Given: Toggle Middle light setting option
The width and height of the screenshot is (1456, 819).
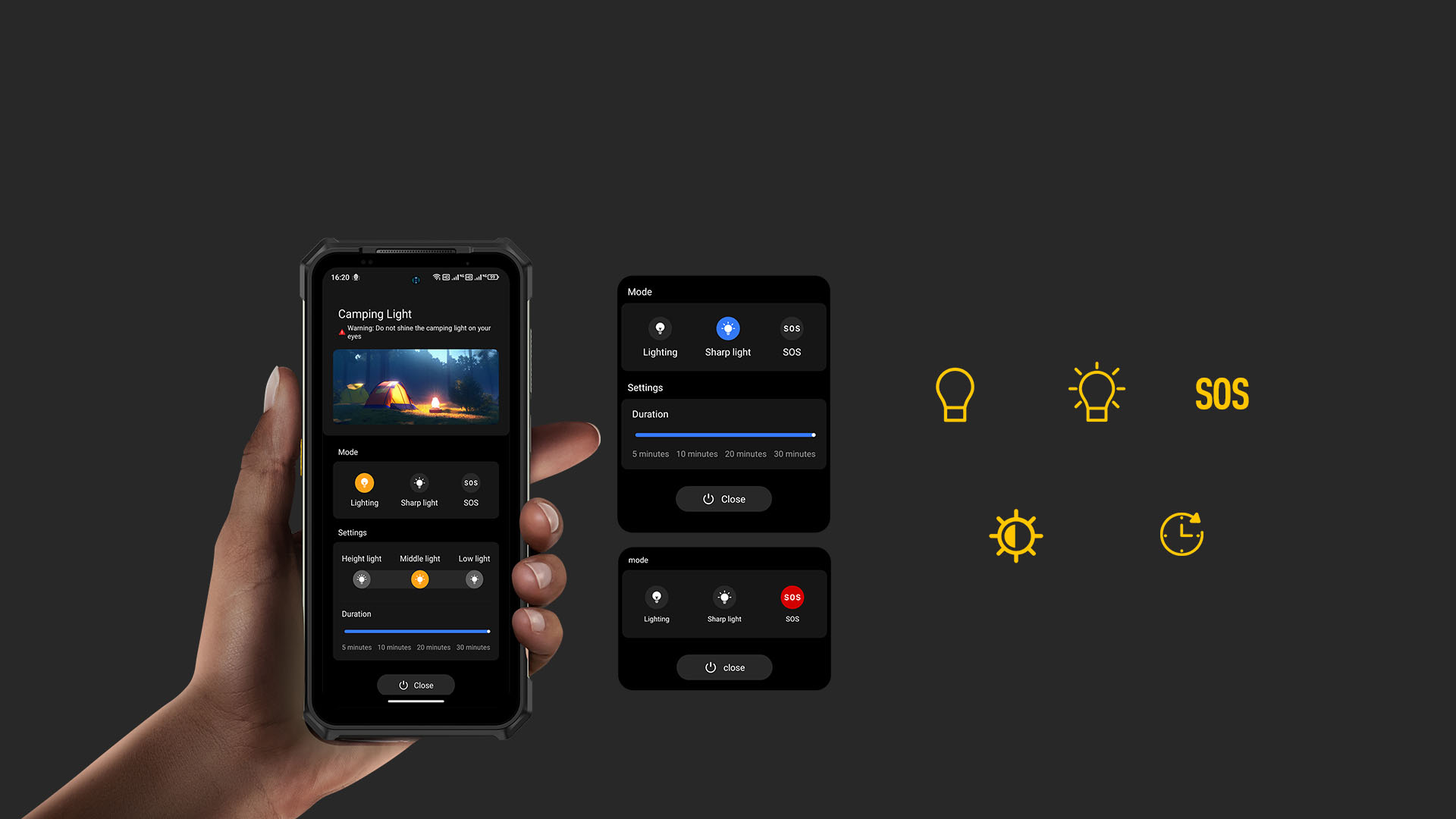Looking at the screenshot, I should pyautogui.click(x=419, y=579).
